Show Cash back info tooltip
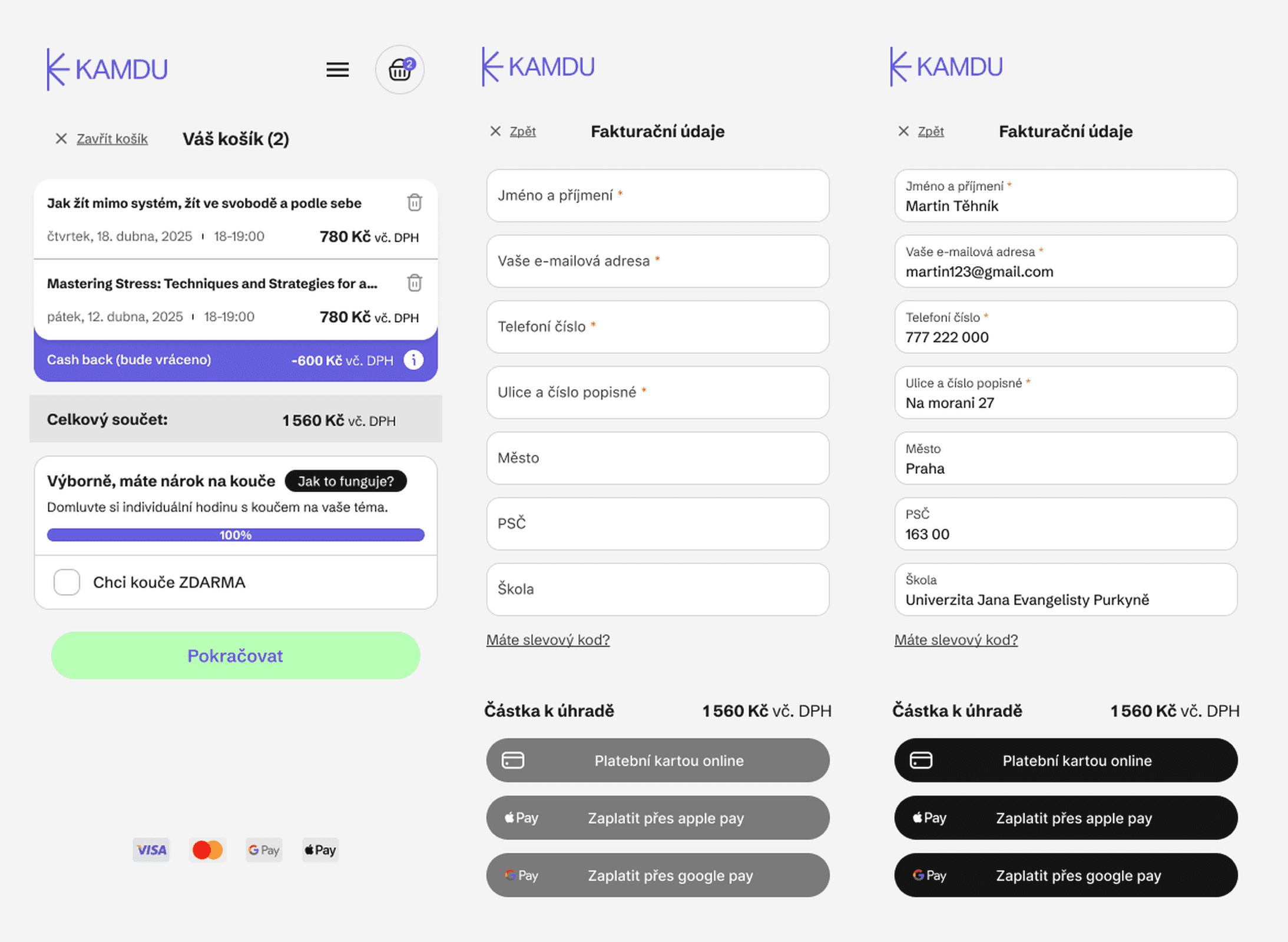 (x=413, y=360)
